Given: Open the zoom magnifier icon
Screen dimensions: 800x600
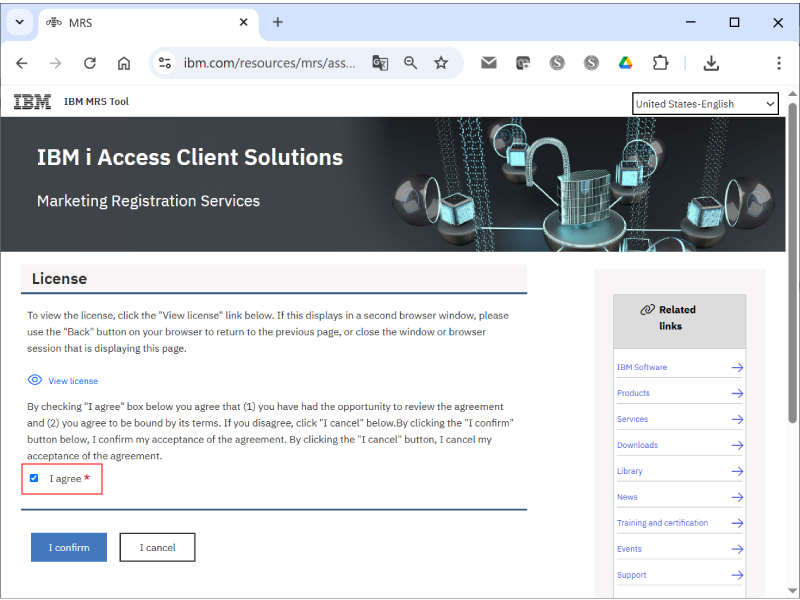Looking at the screenshot, I should click(410, 63).
